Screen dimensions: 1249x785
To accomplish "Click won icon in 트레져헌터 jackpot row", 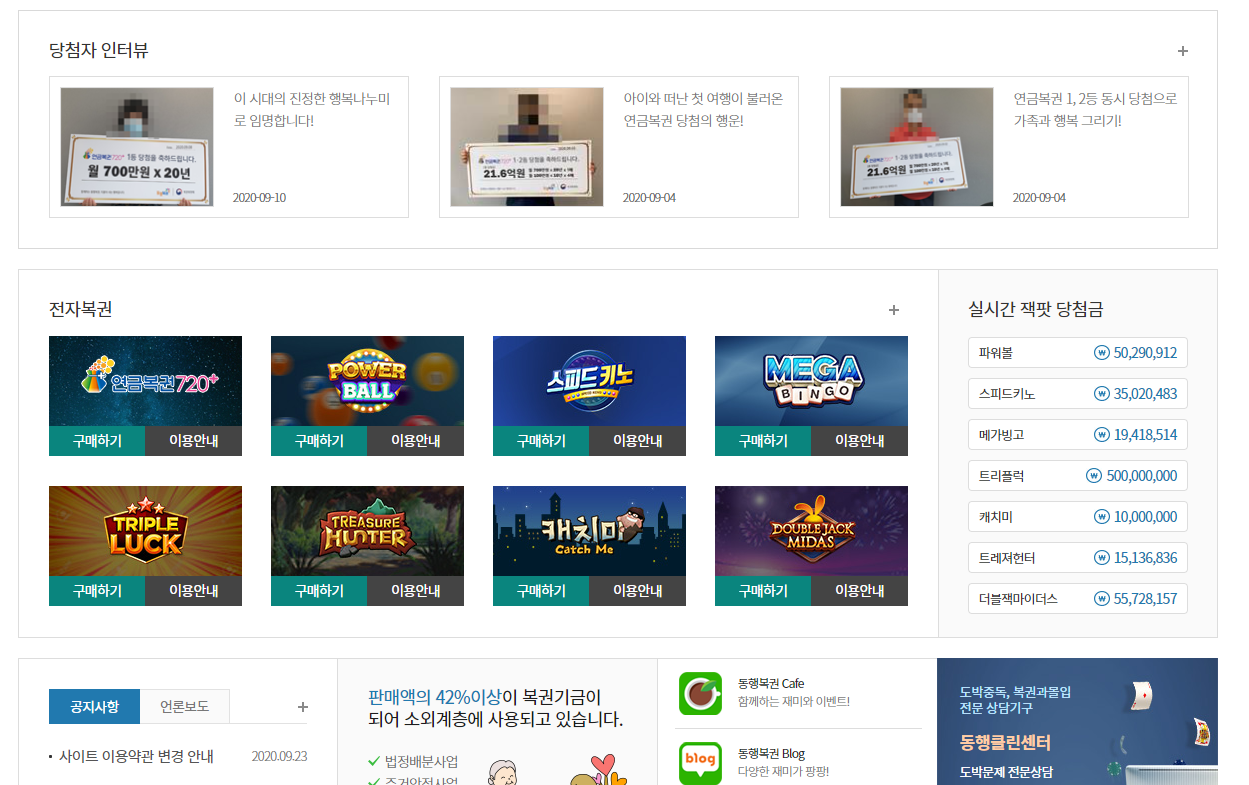I will [x=1102, y=558].
